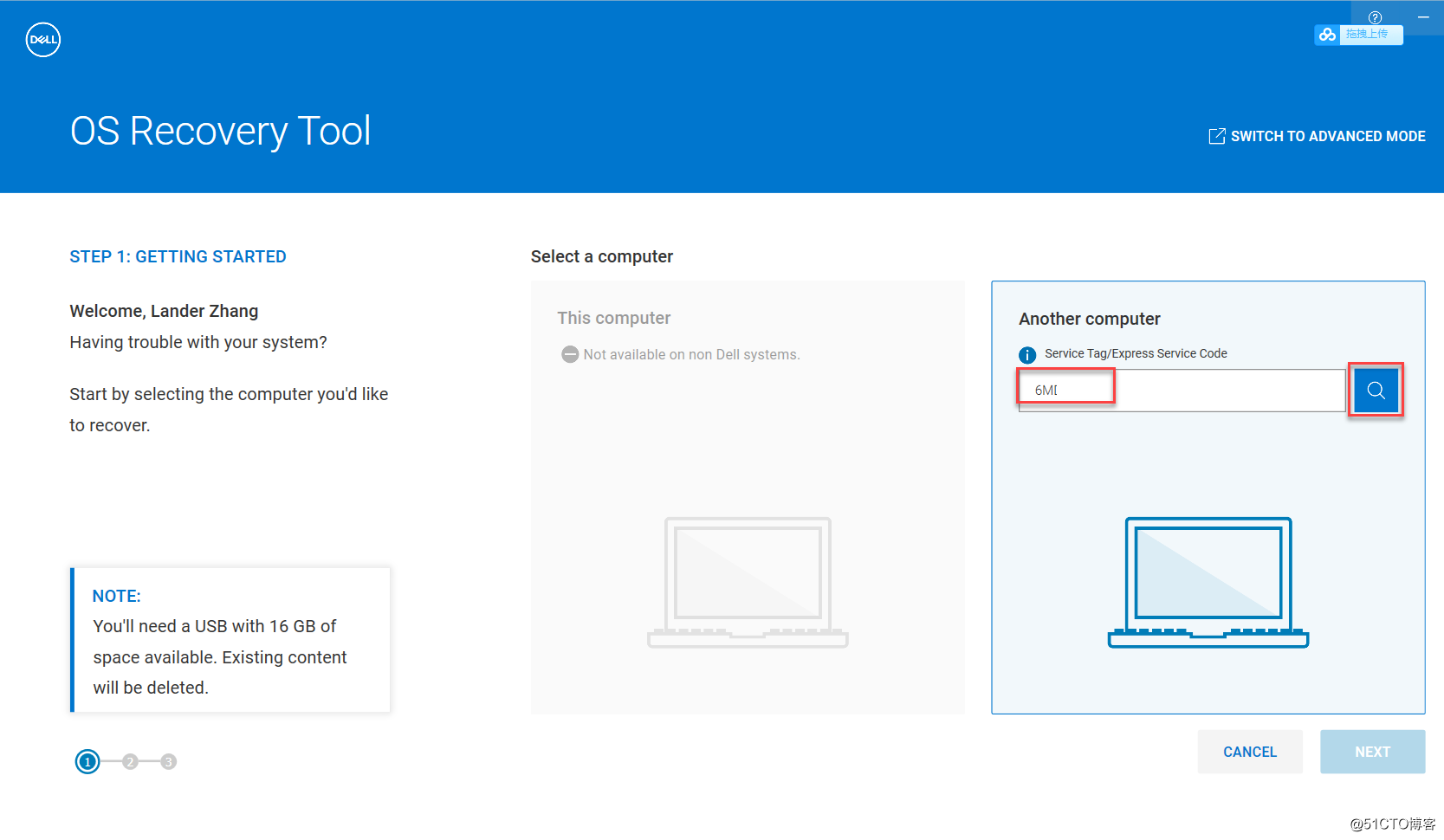Click the NOTE: label
Screen dimensions: 1444x840
[x=116, y=596]
